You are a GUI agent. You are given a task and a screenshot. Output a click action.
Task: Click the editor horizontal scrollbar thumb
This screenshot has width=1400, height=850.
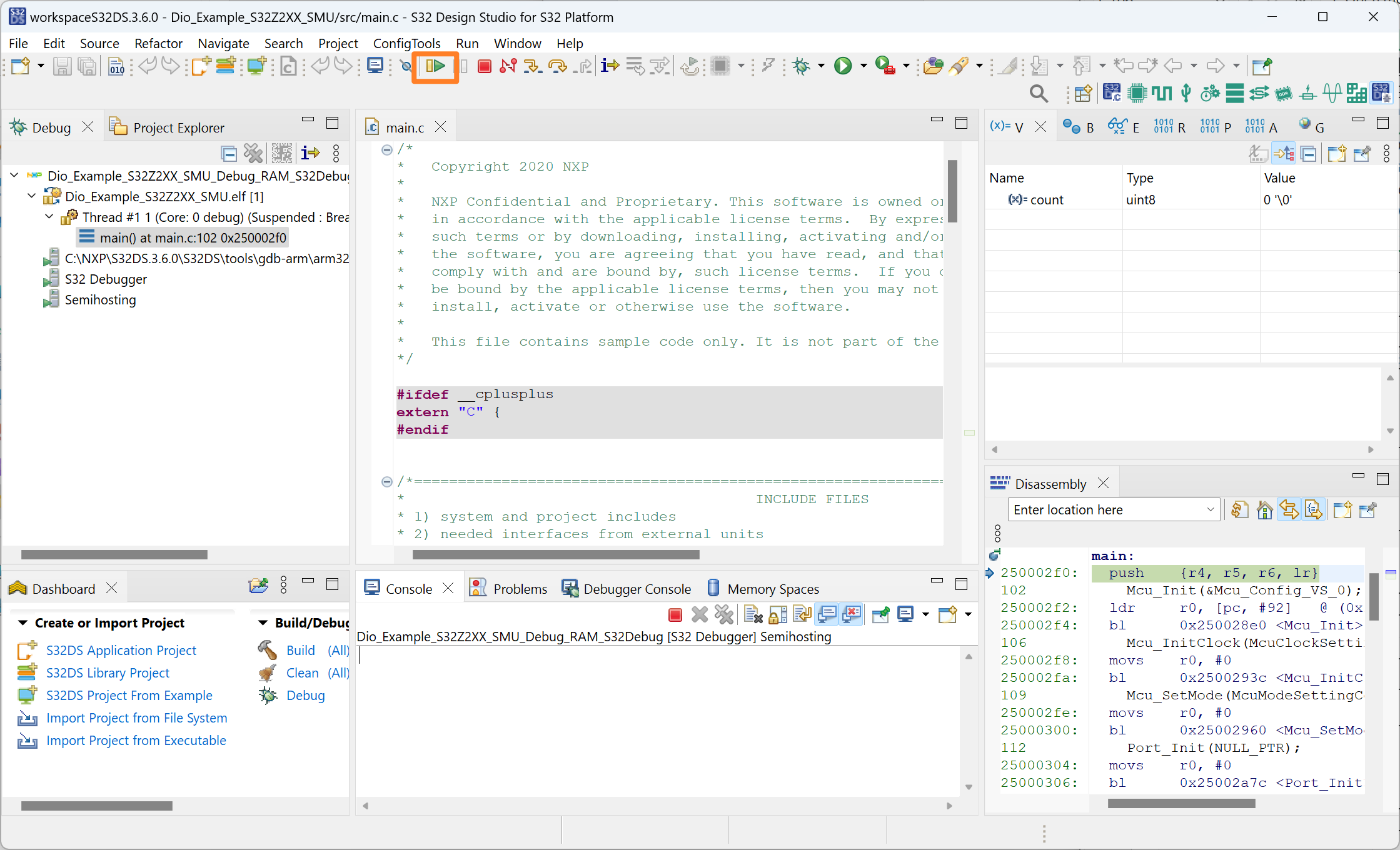(x=555, y=554)
